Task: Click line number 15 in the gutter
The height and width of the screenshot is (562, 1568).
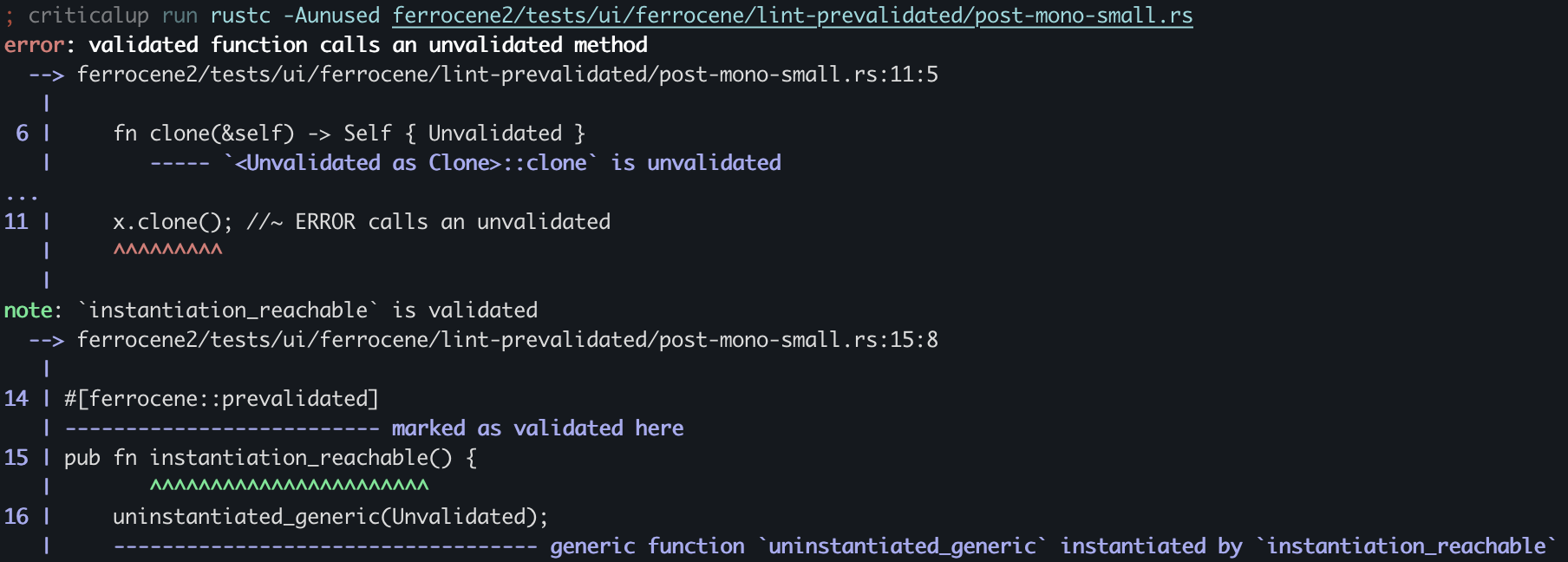Action: (16, 458)
